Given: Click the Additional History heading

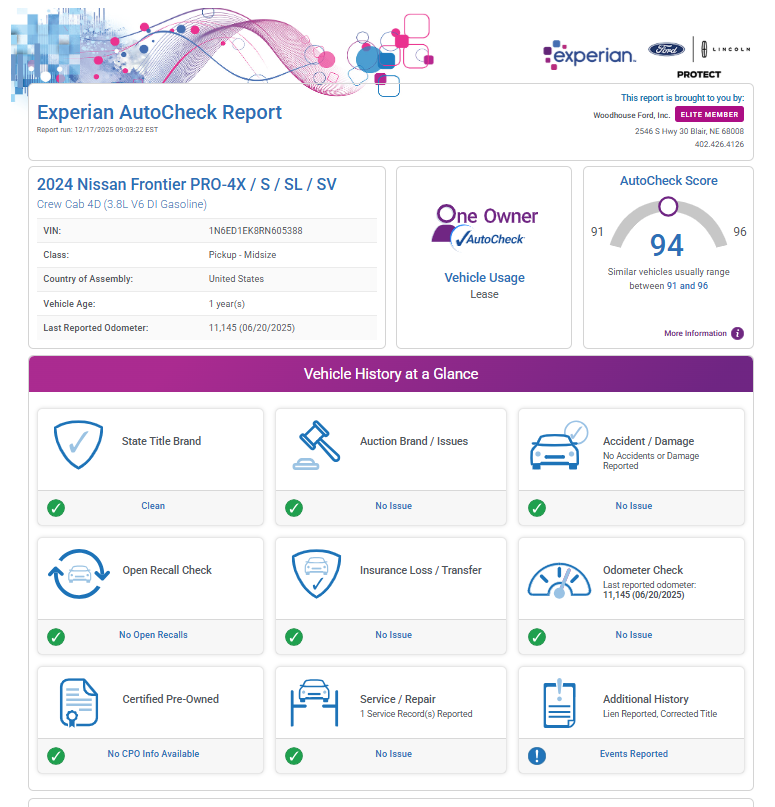Looking at the screenshot, I should pyautogui.click(x=646, y=699).
